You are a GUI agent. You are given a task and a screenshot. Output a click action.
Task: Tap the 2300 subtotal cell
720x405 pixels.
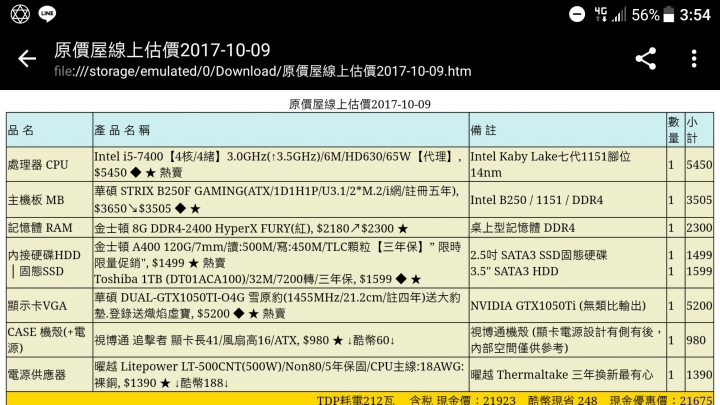coord(699,228)
